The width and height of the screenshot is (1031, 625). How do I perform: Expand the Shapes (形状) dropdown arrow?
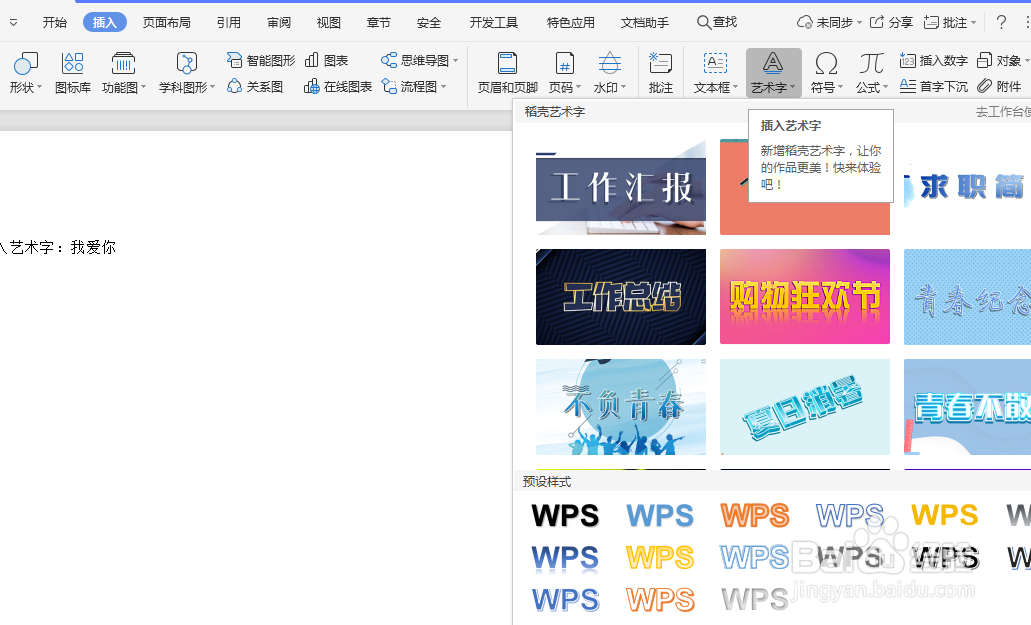39,87
